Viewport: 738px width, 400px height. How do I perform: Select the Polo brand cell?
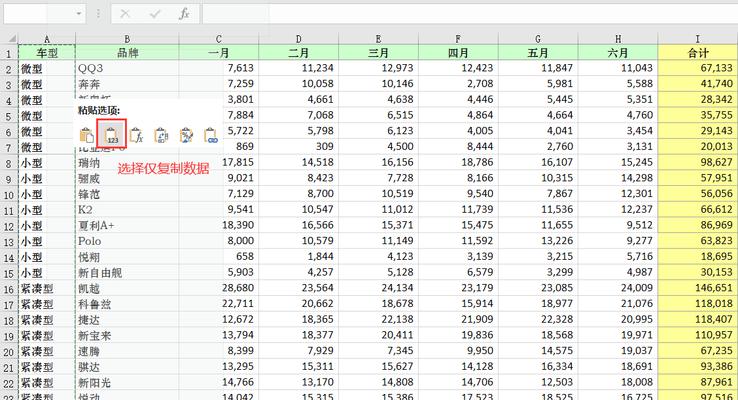pos(127,241)
